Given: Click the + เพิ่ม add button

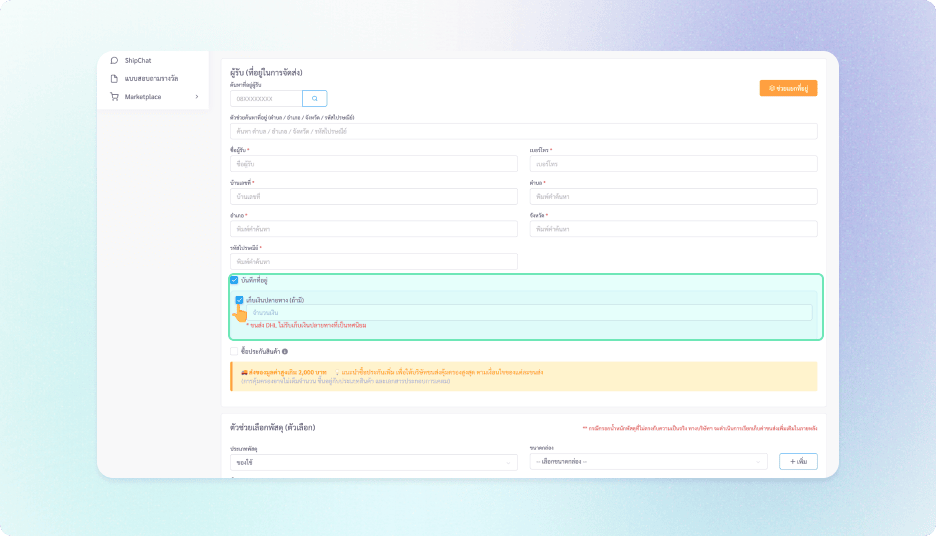Looking at the screenshot, I should (x=798, y=461).
